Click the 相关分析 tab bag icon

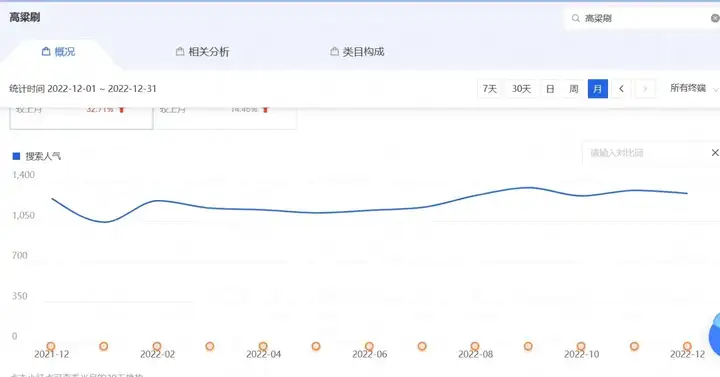180,51
